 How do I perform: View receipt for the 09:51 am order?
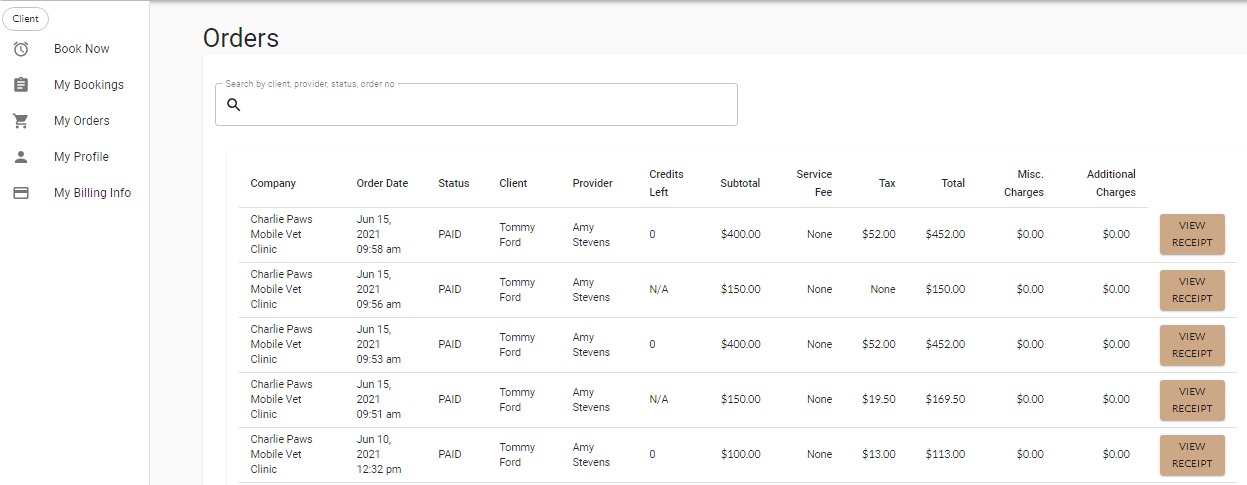coord(1192,400)
